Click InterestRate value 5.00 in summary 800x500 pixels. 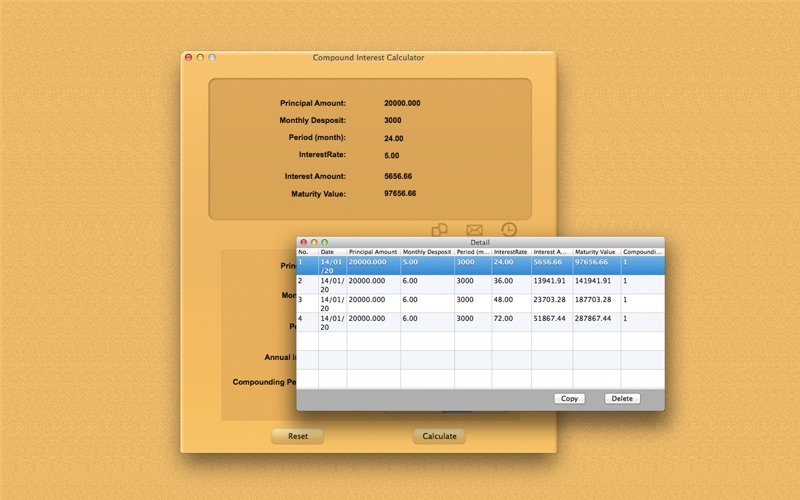coord(391,156)
